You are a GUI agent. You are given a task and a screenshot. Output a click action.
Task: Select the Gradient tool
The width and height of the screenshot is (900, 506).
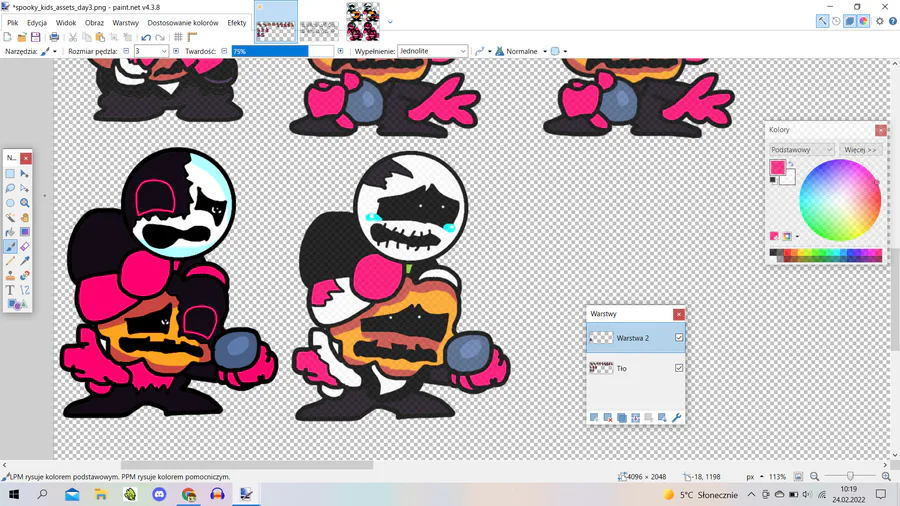(x=25, y=232)
